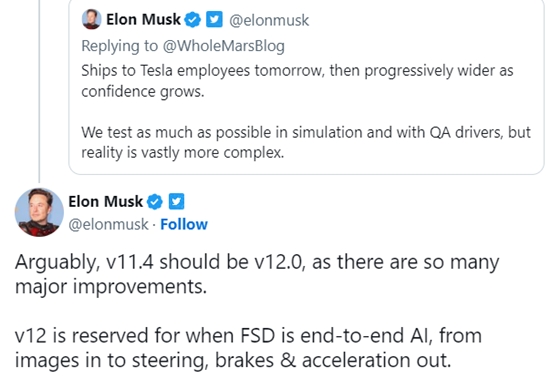The image size is (550, 378).
Task: Click Twitter bird icon in quoted tweet header
Action: [x=214, y=19]
